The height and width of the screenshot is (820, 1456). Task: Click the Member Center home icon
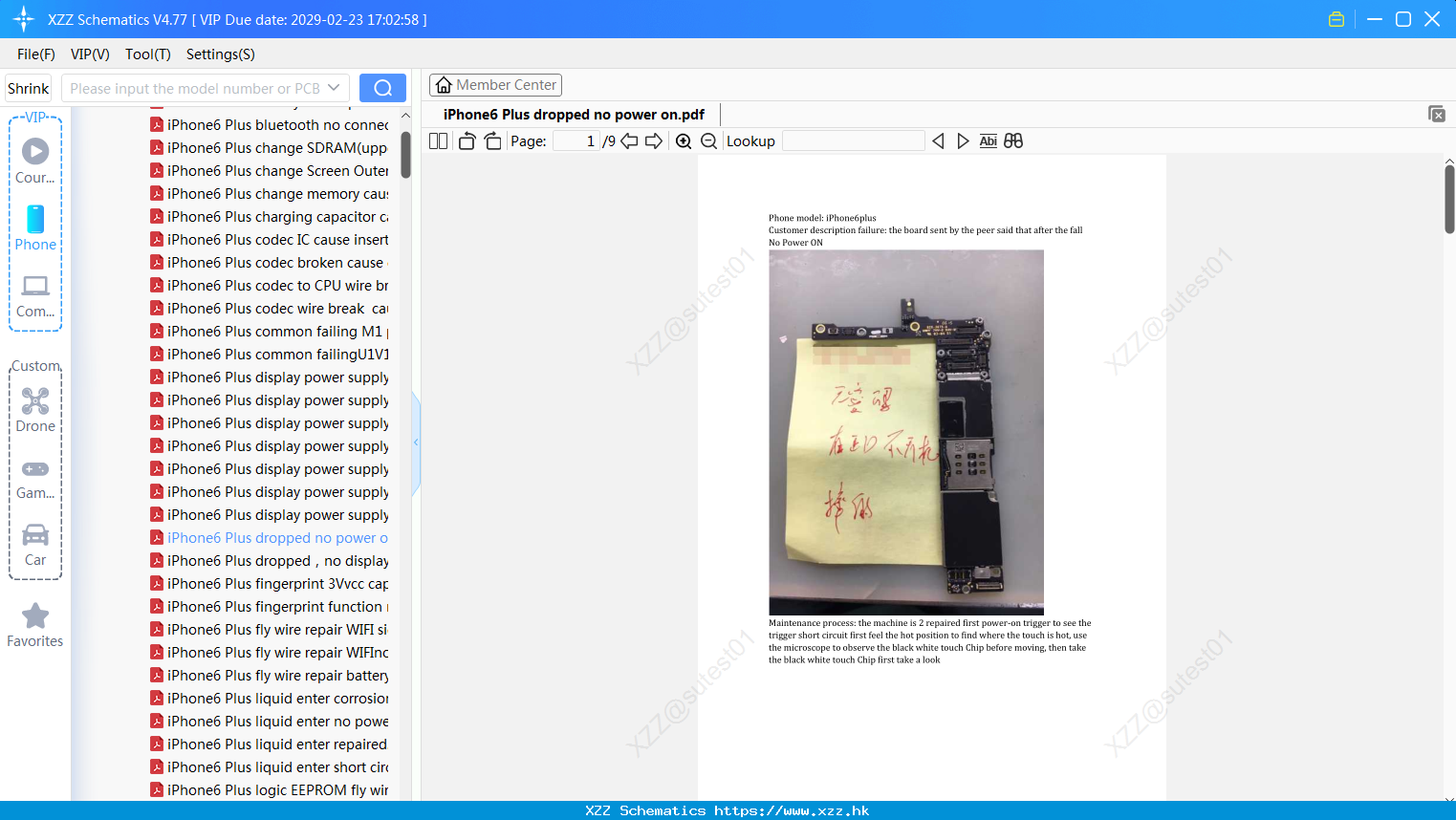444,85
